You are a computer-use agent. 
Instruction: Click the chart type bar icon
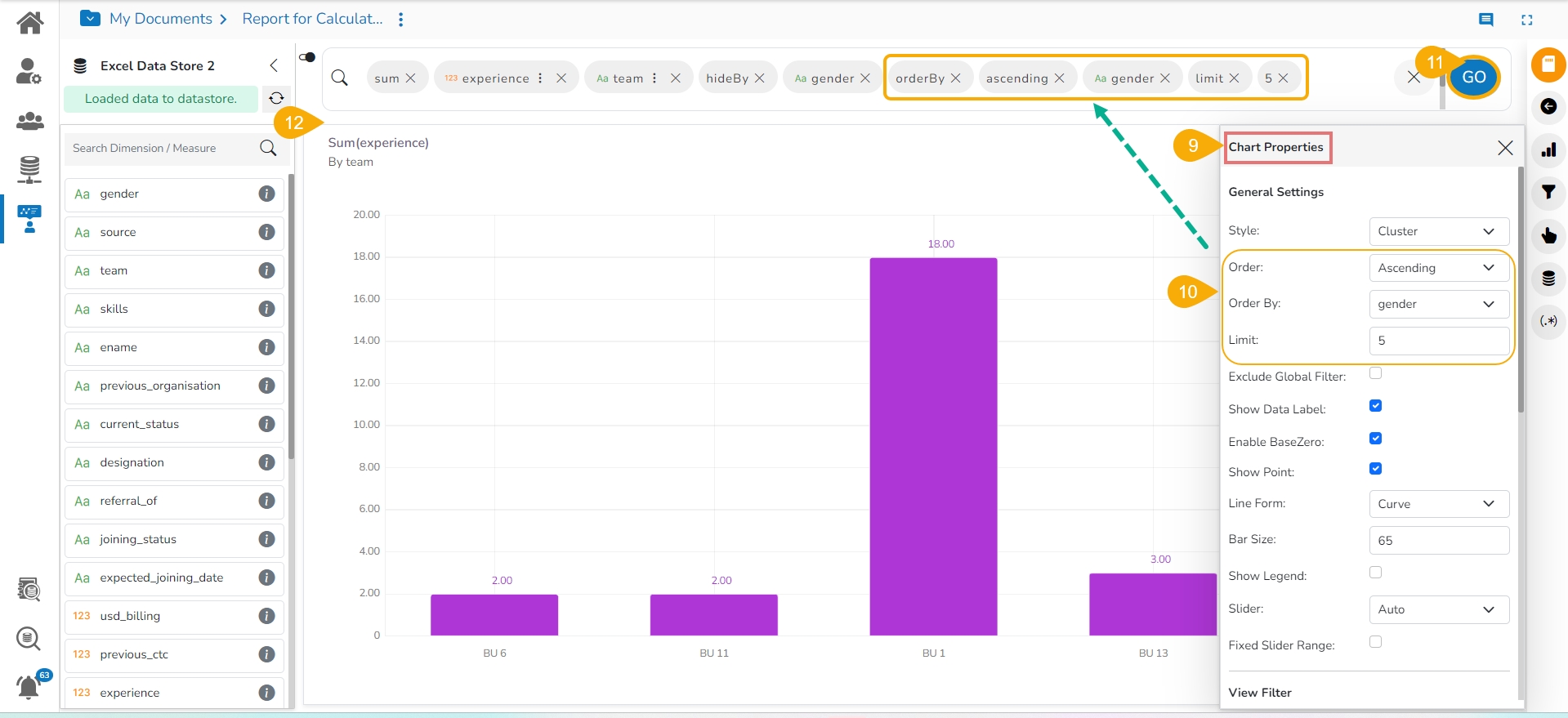[x=1548, y=150]
